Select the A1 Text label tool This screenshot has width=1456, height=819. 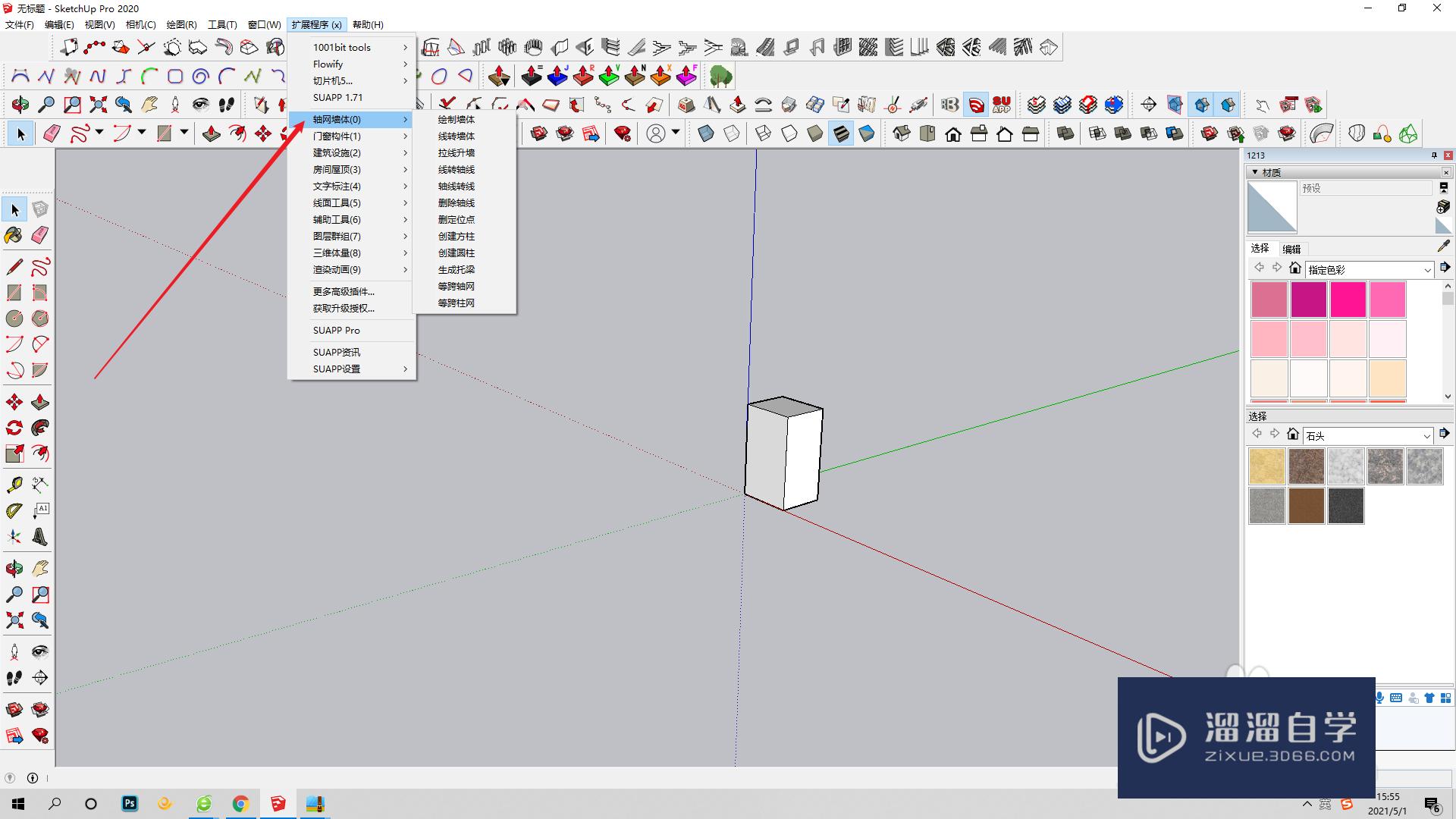coord(40,511)
